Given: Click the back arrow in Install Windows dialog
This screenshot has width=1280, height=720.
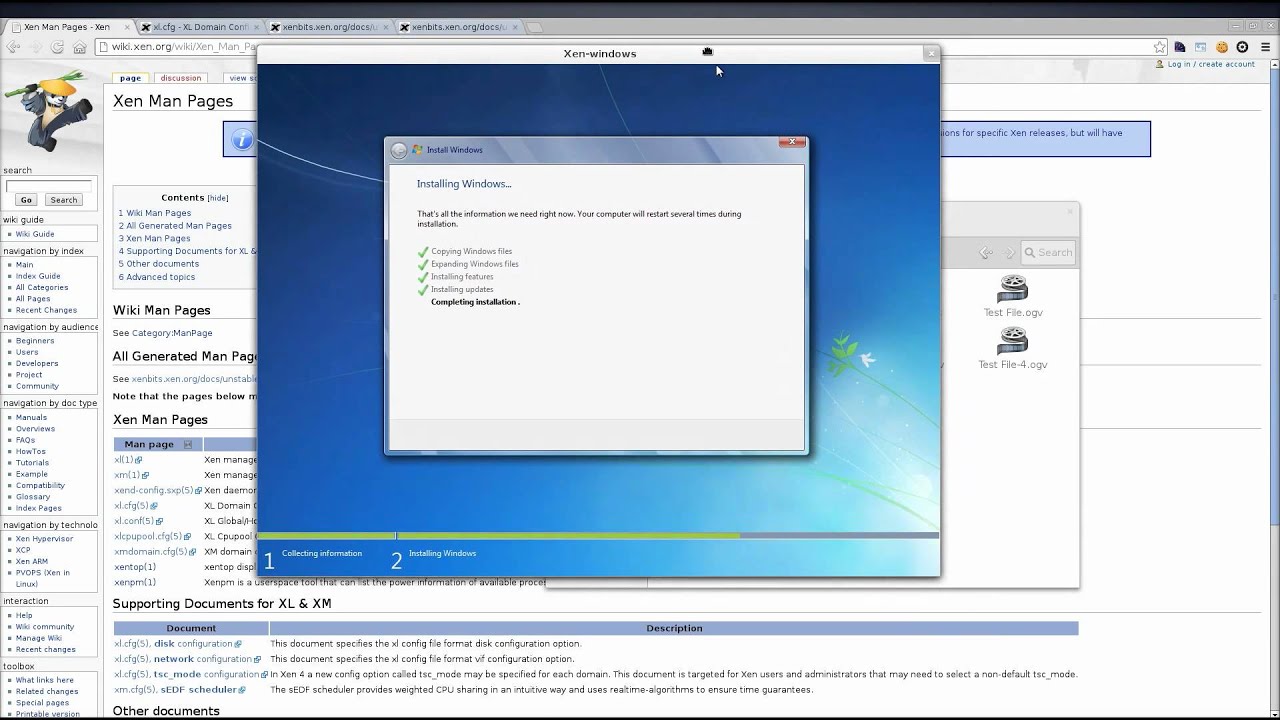Looking at the screenshot, I should click(399, 150).
